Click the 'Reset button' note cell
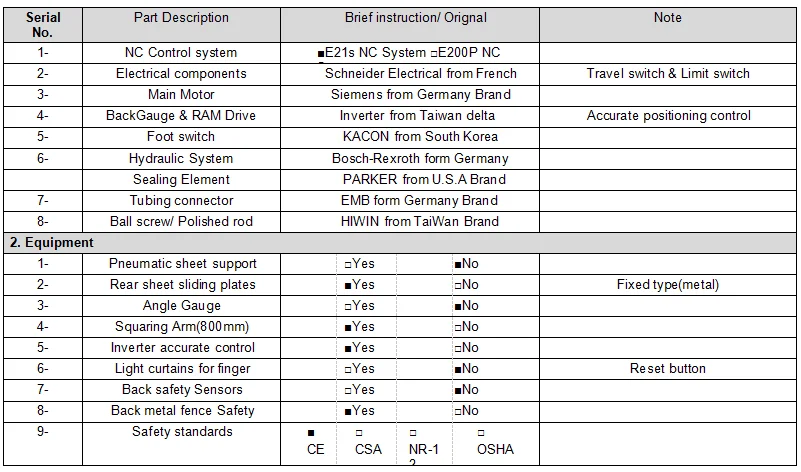The width and height of the screenshot is (801, 472). pyautogui.click(x=667, y=369)
